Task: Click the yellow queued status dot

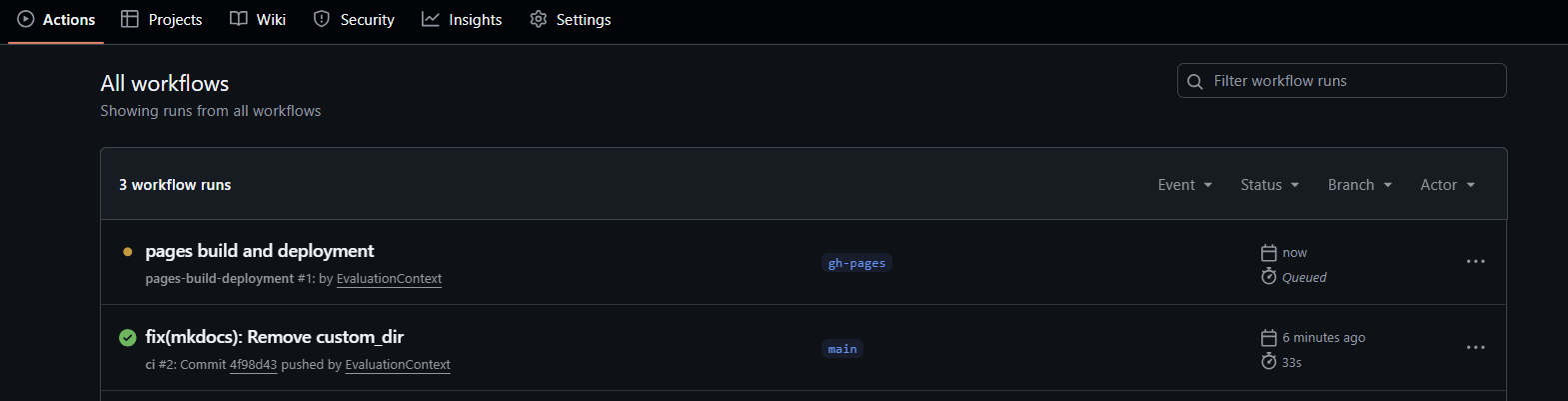Action: pos(127,252)
